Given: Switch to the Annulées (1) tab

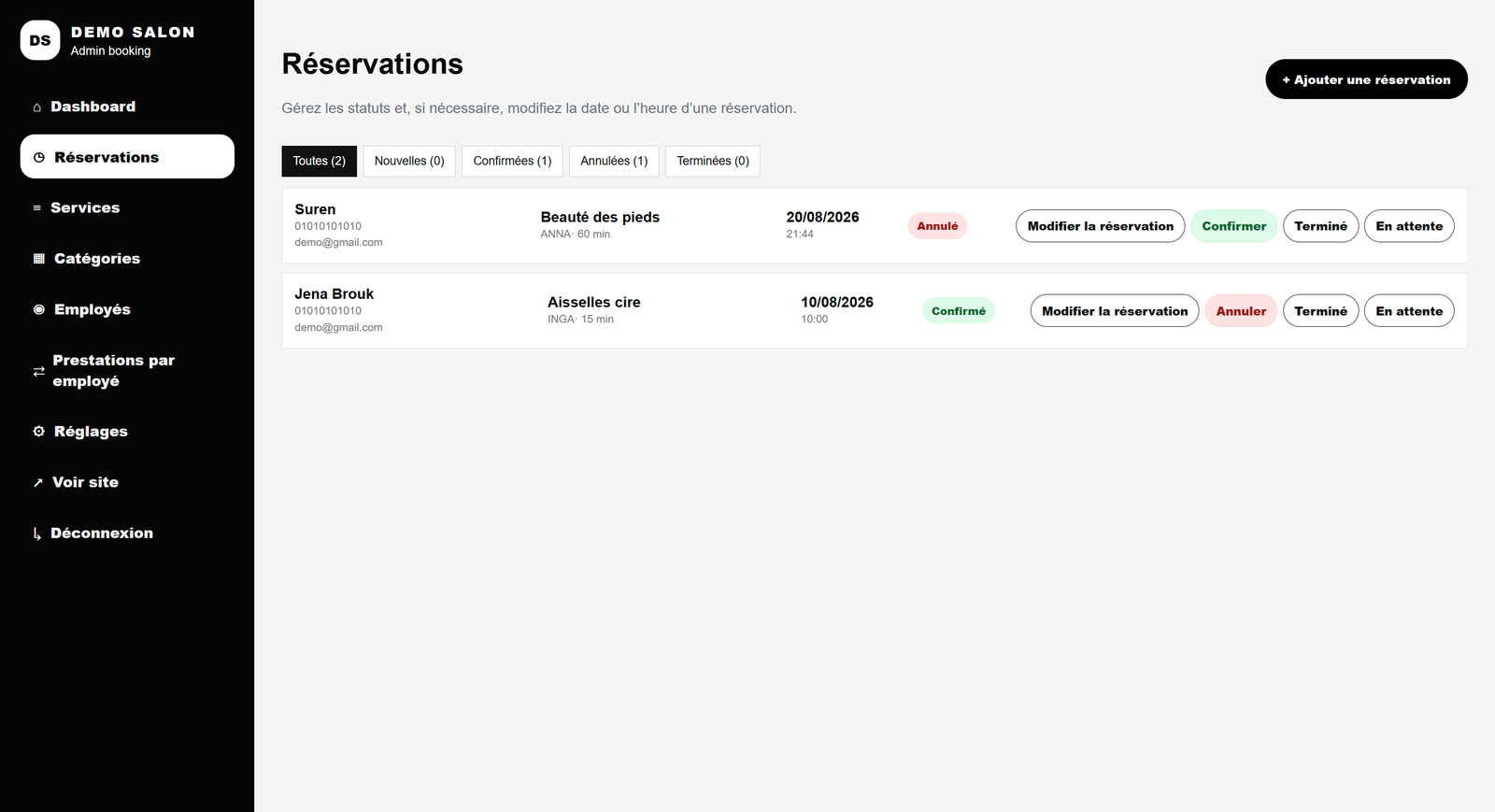Looking at the screenshot, I should pos(614,161).
